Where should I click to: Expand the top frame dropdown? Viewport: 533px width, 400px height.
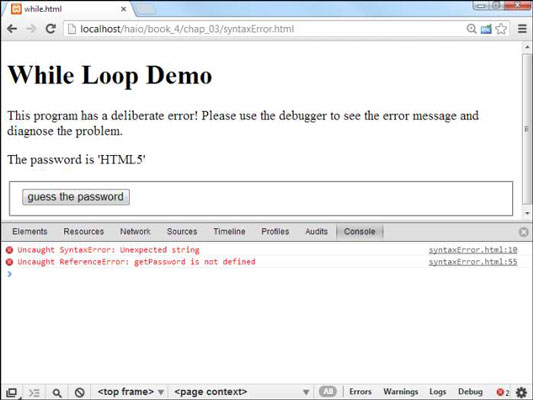pyautogui.click(x=131, y=392)
